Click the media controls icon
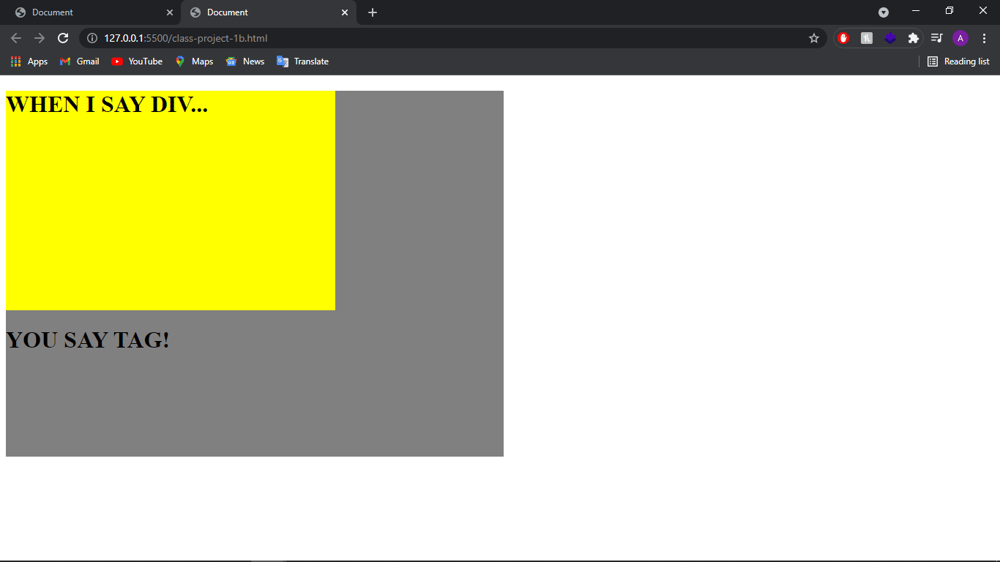1000x562 pixels. click(x=937, y=38)
